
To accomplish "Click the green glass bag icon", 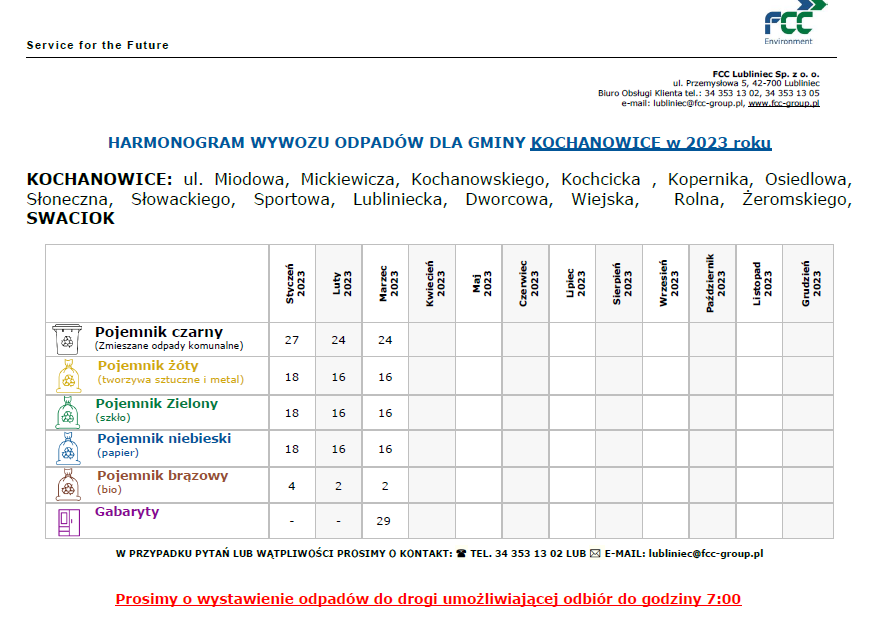I will (67, 412).
